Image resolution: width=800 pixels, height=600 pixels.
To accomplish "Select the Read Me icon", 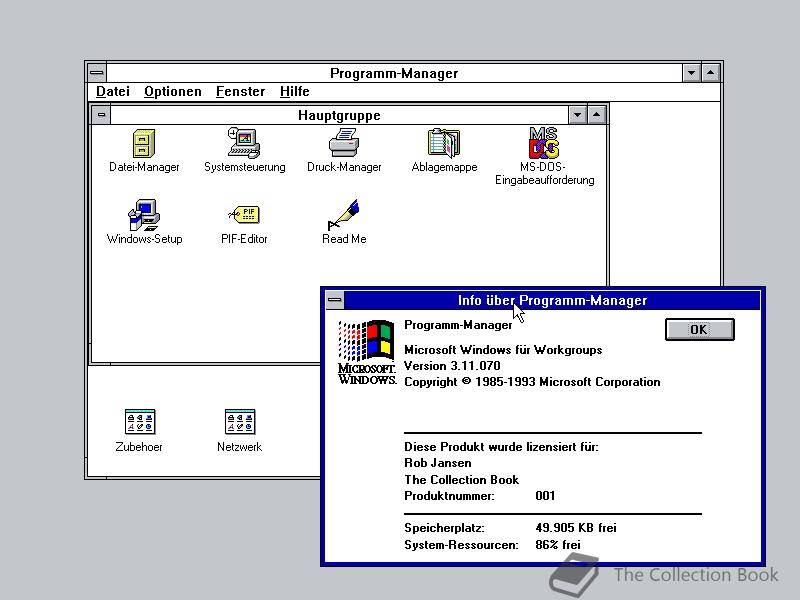I will (x=344, y=215).
